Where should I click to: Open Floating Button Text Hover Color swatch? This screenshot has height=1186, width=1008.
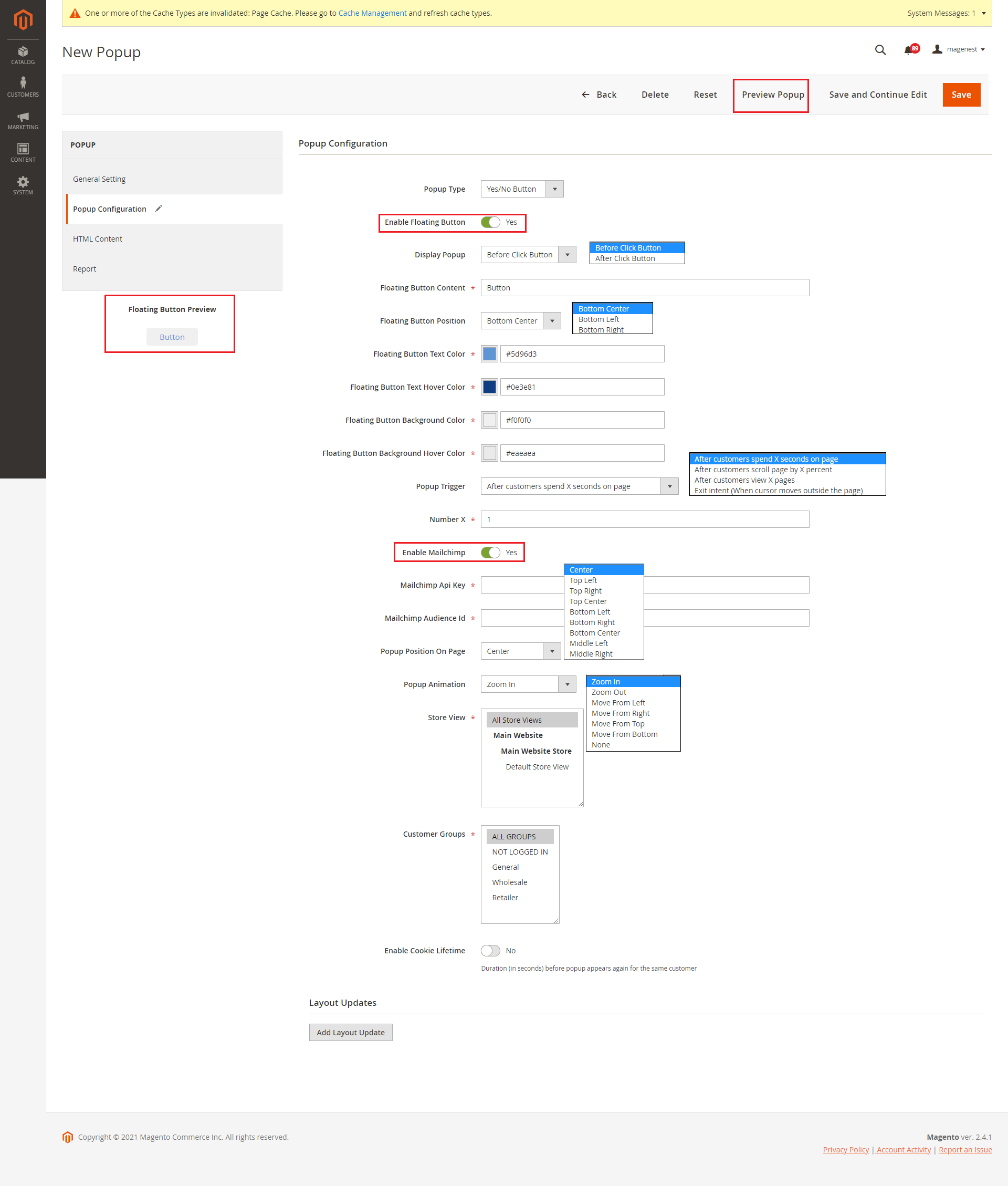click(489, 387)
